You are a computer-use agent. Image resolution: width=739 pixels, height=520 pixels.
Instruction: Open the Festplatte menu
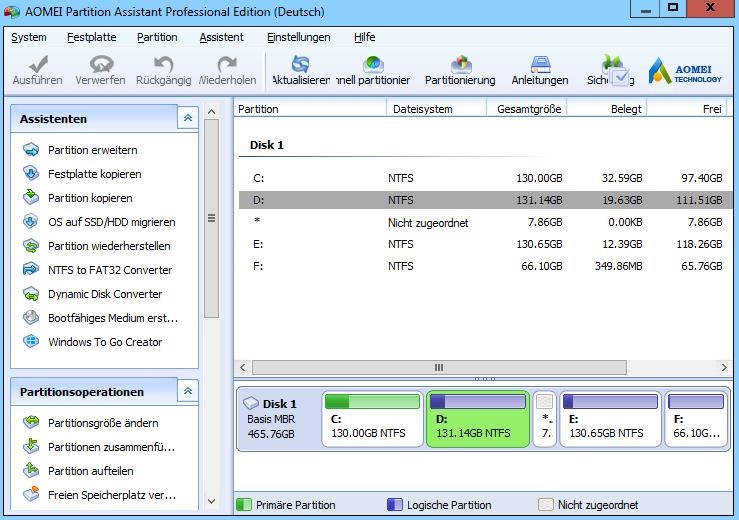pyautogui.click(x=91, y=37)
